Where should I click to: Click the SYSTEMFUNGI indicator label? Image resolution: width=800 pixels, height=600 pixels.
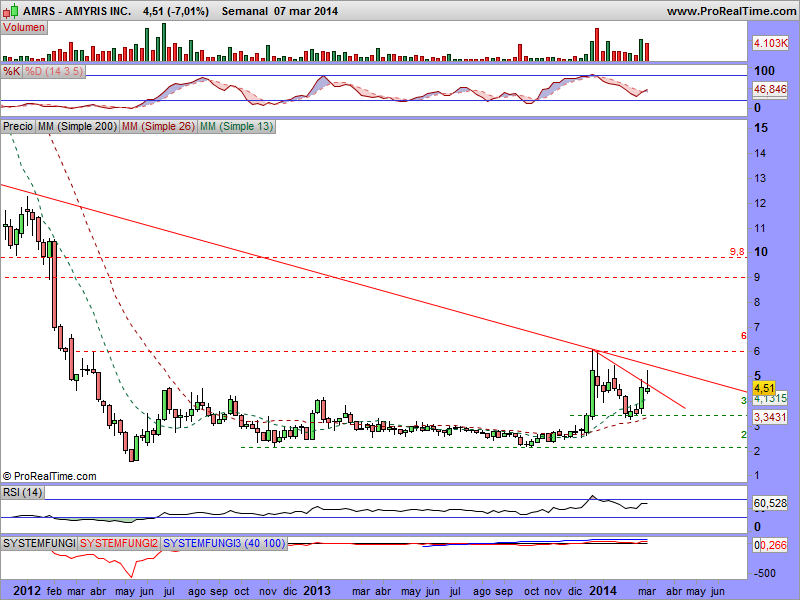click(39, 543)
